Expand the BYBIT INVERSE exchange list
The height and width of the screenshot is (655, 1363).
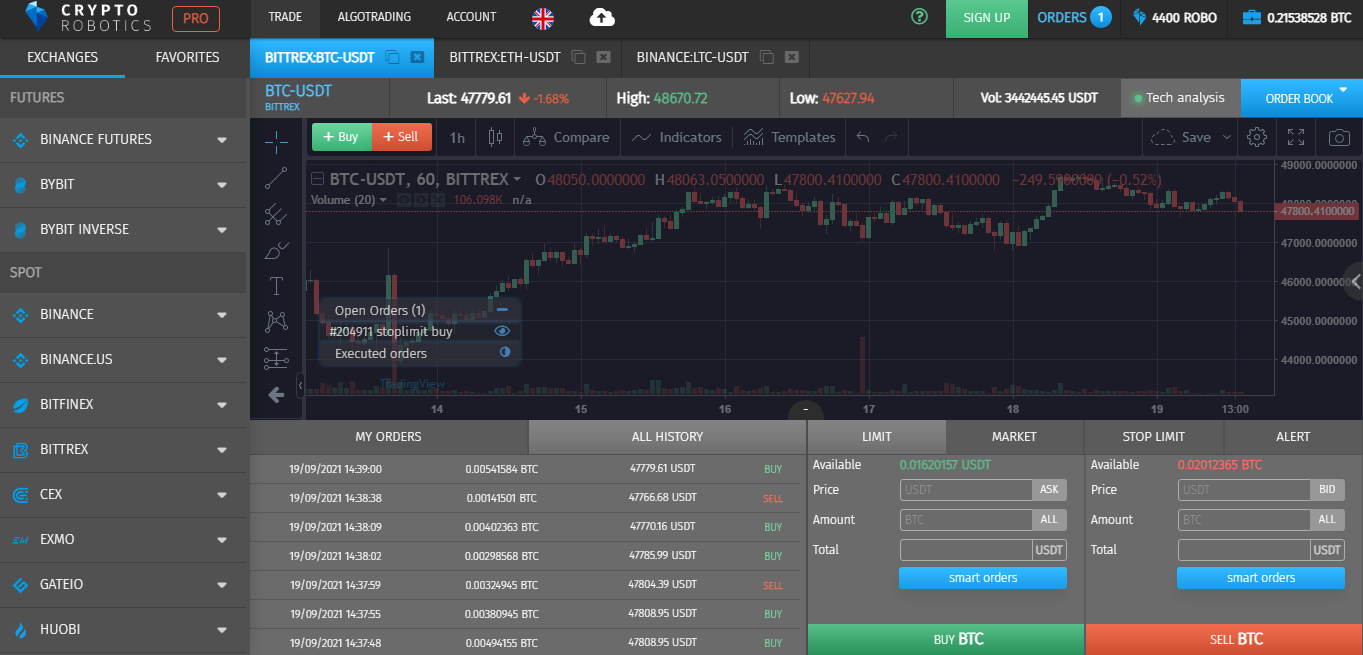coord(222,229)
